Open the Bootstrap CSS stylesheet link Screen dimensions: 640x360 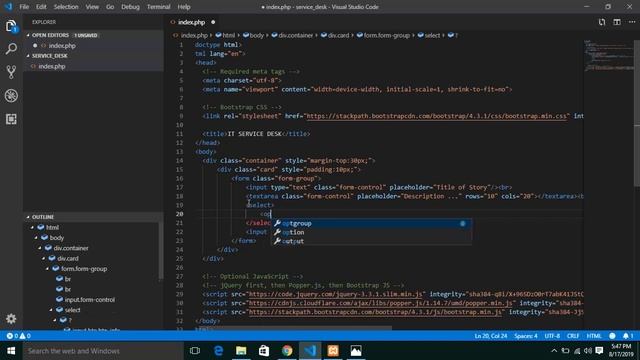click(x=437, y=116)
